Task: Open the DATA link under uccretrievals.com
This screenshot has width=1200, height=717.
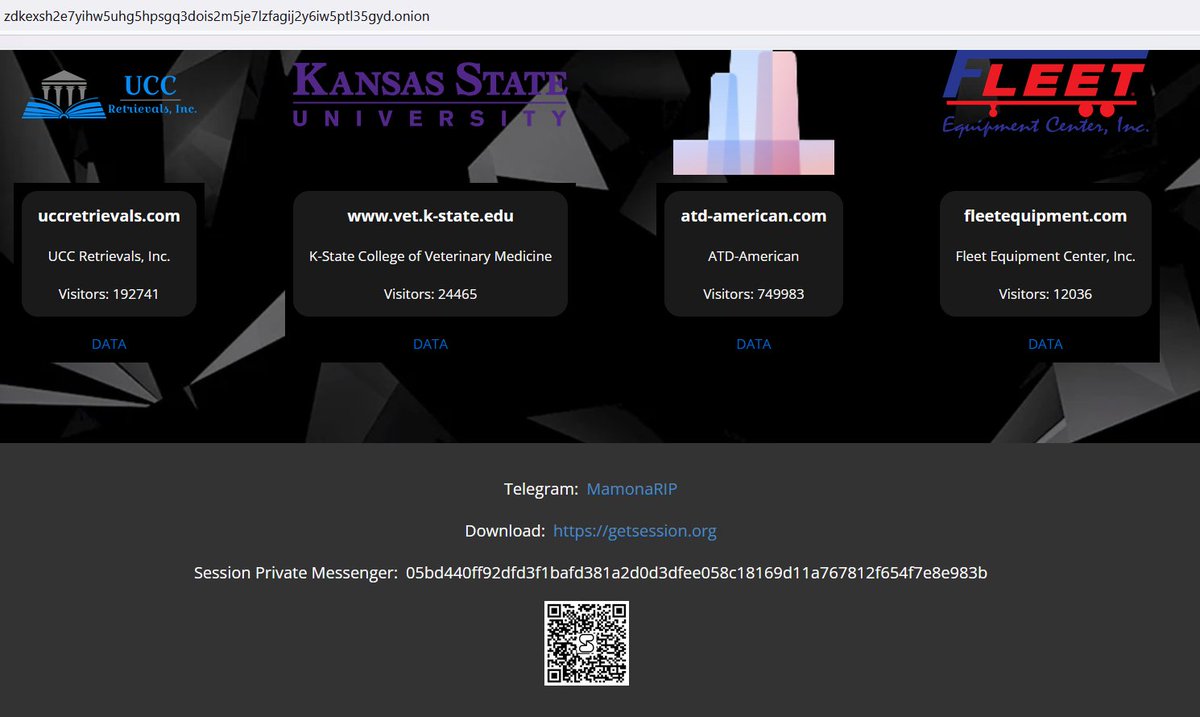Action: pos(109,344)
